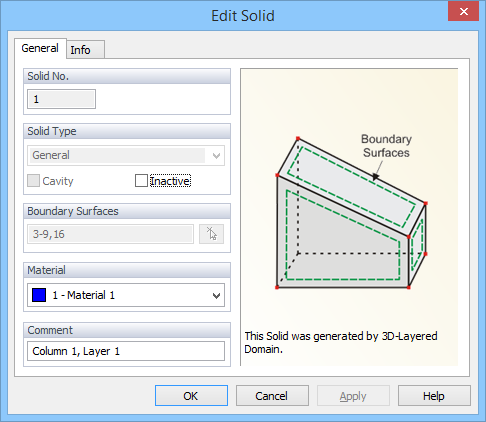Expand the Solid Type dropdown arrow

coord(216,156)
